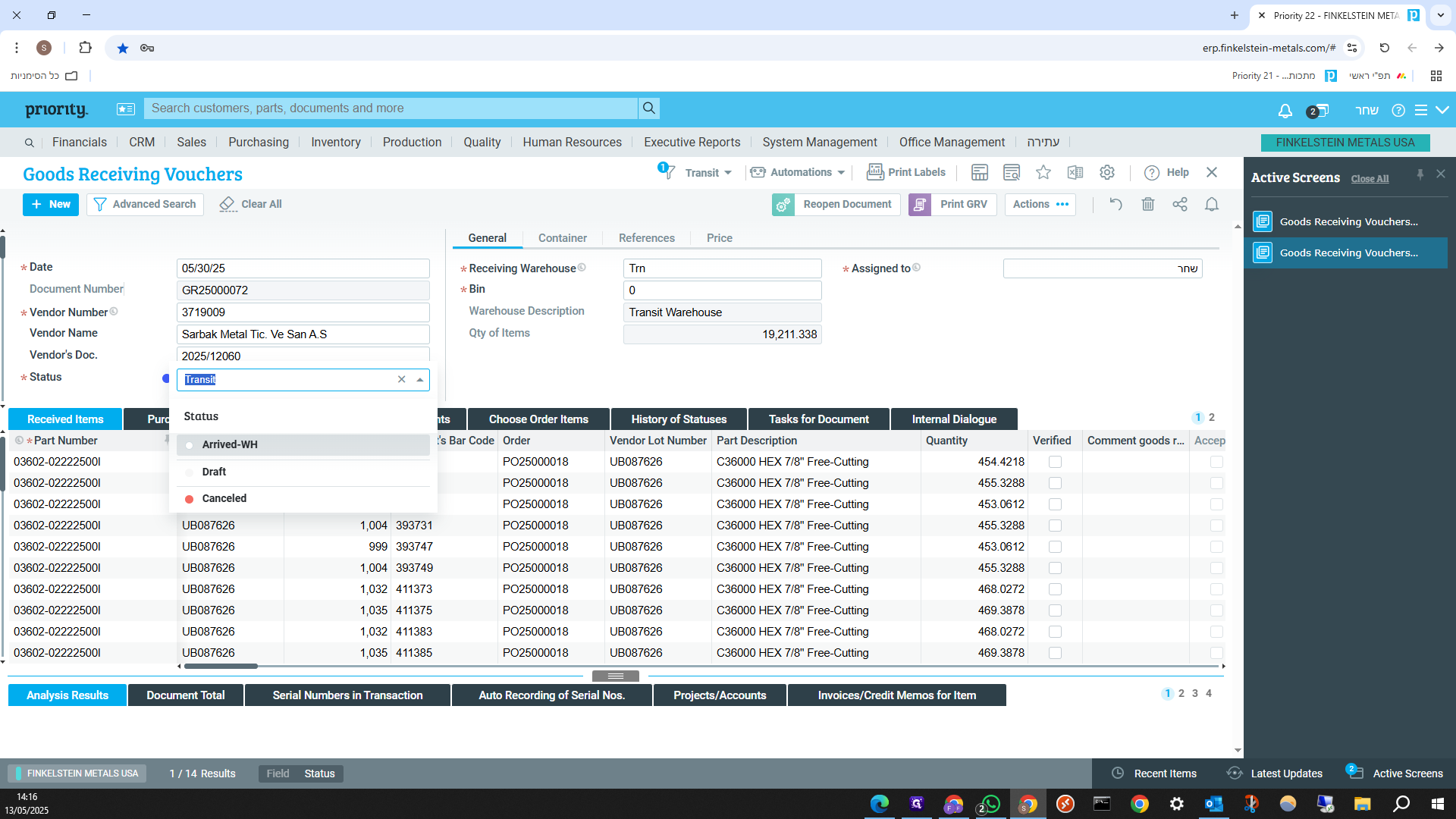The image size is (1456, 819).
Task: Add screen to favorites star icon
Action: point(1043,173)
